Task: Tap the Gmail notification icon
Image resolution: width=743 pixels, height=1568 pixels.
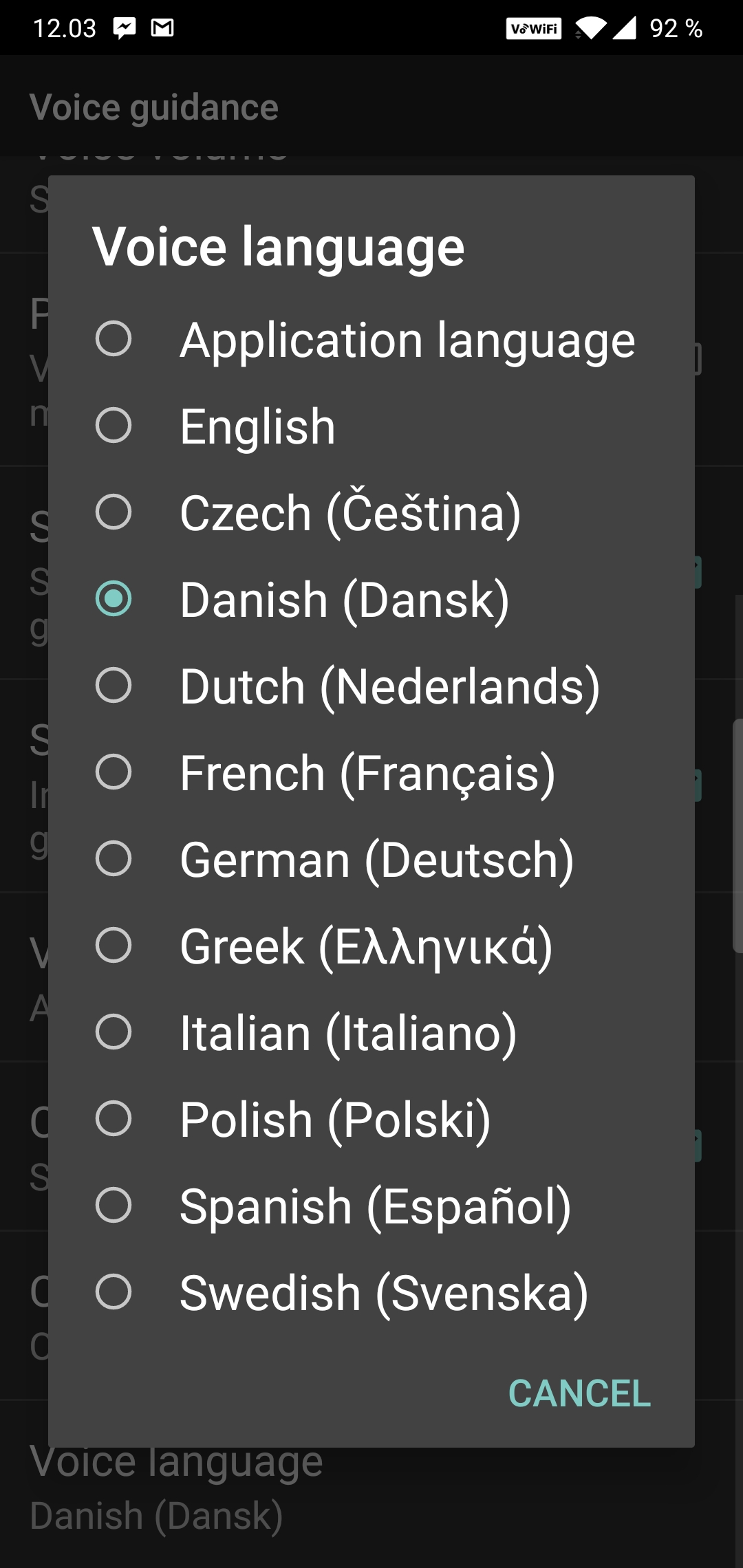Action: [x=162, y=28]
